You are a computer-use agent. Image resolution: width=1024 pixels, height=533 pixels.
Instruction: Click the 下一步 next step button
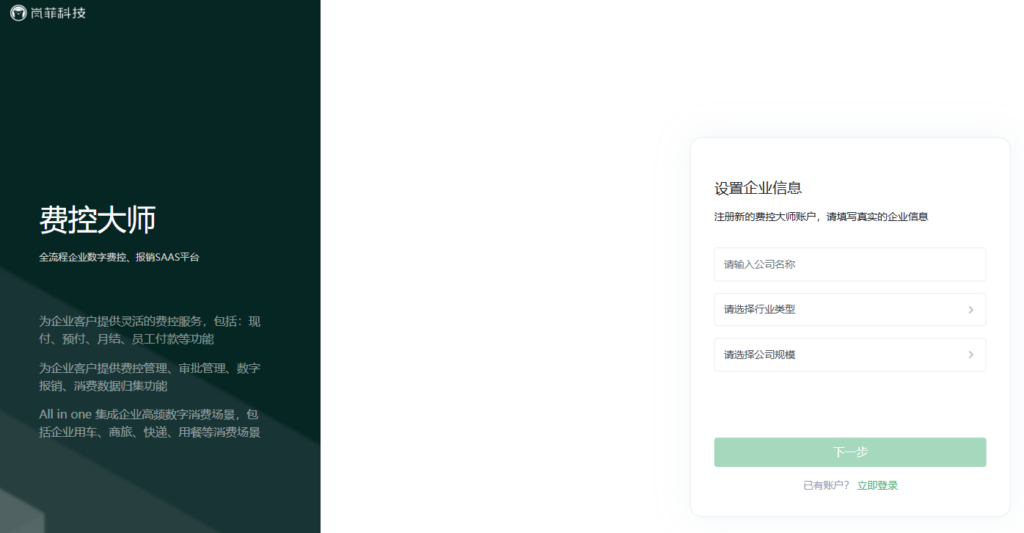[850, 452]
